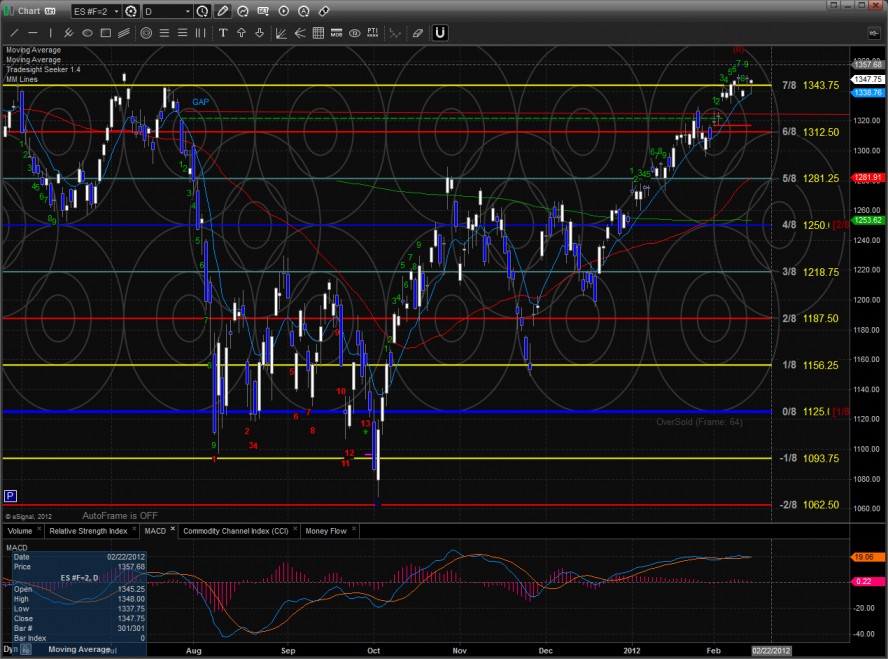
Task: Select the text annotation tool
Action: point(223,33)
